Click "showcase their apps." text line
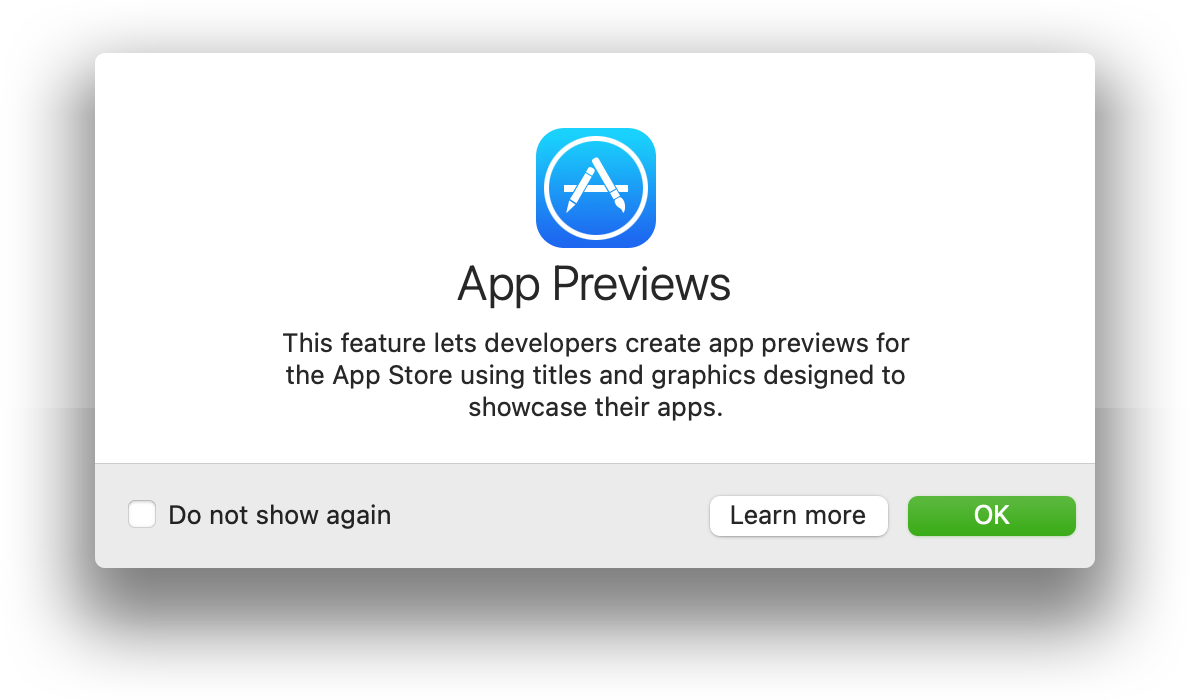Viewport: 1190px width, 700px height. click(596, 408)
